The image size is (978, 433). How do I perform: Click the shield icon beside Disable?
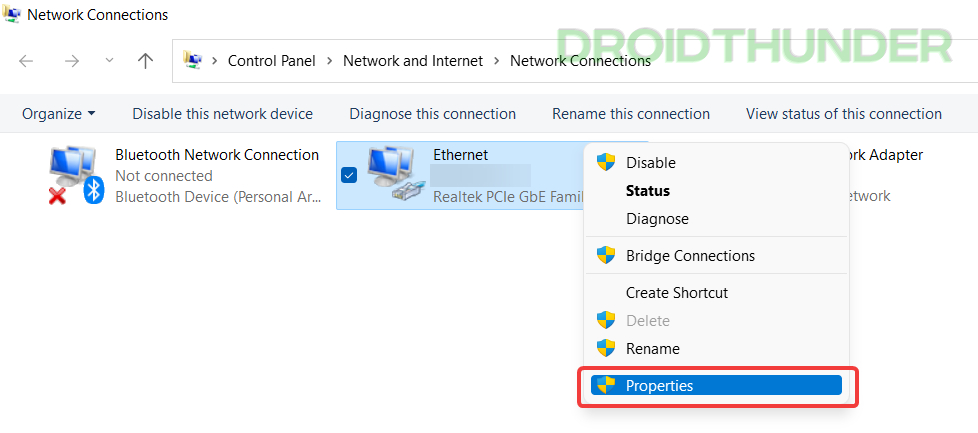(x=606, y=162)
